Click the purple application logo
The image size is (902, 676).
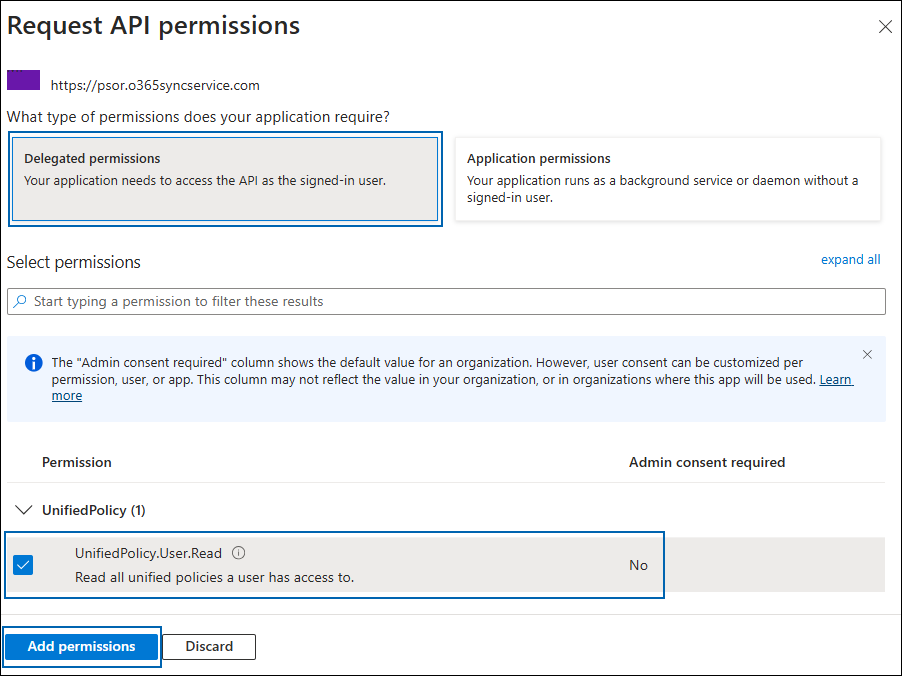(22, 79)
